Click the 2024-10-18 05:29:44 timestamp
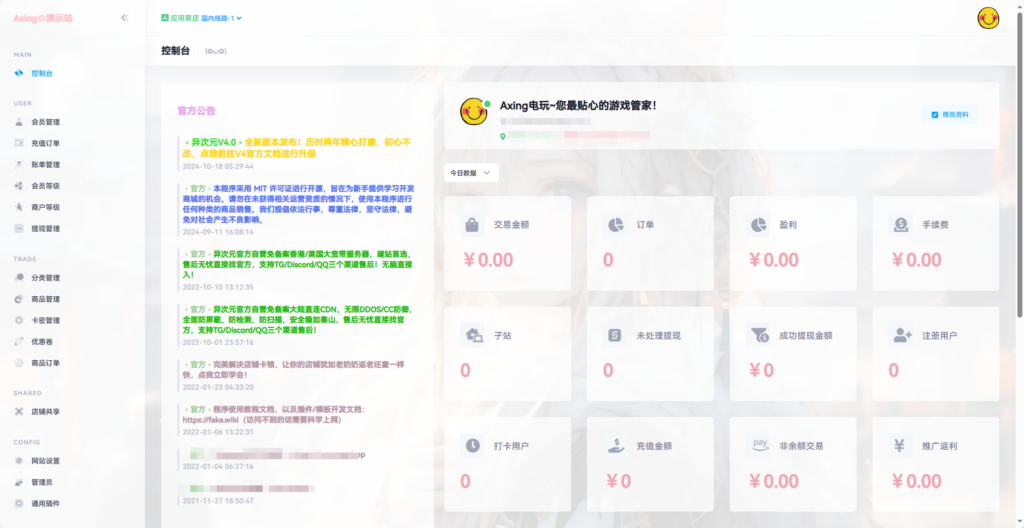1024x528 pixels. click(218, 167)
